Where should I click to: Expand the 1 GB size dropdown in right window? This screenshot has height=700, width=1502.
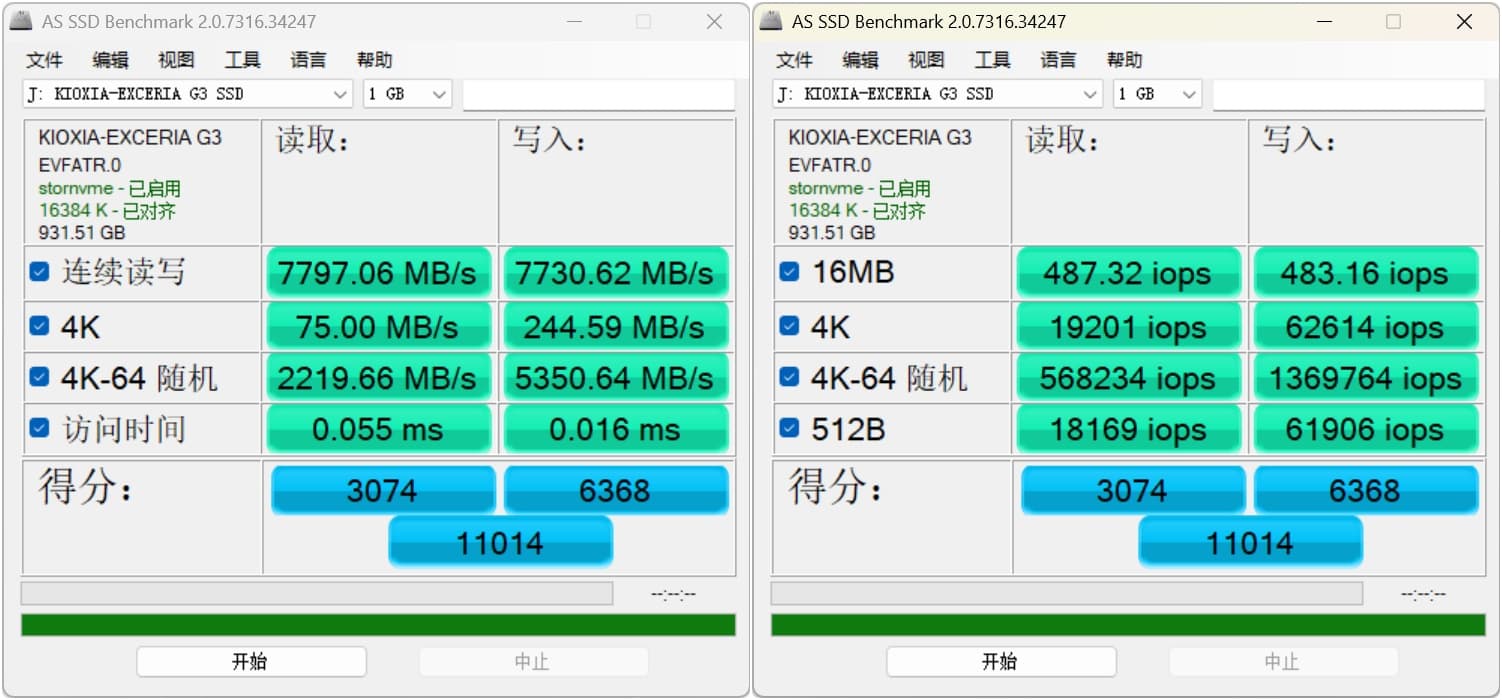coord(1157,94)
